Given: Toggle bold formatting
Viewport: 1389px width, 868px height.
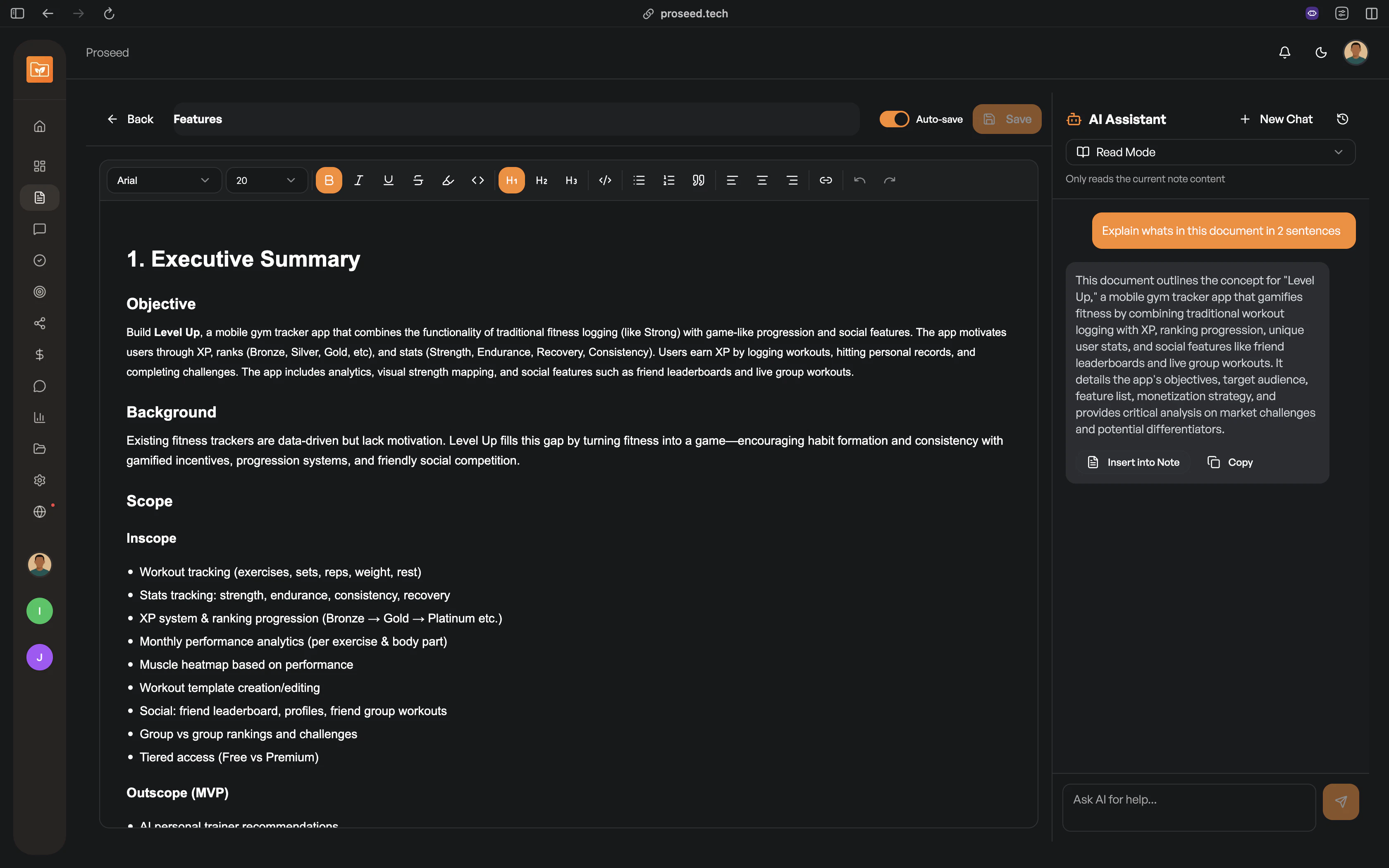Looking at the screenshot, I should [328, 180].
